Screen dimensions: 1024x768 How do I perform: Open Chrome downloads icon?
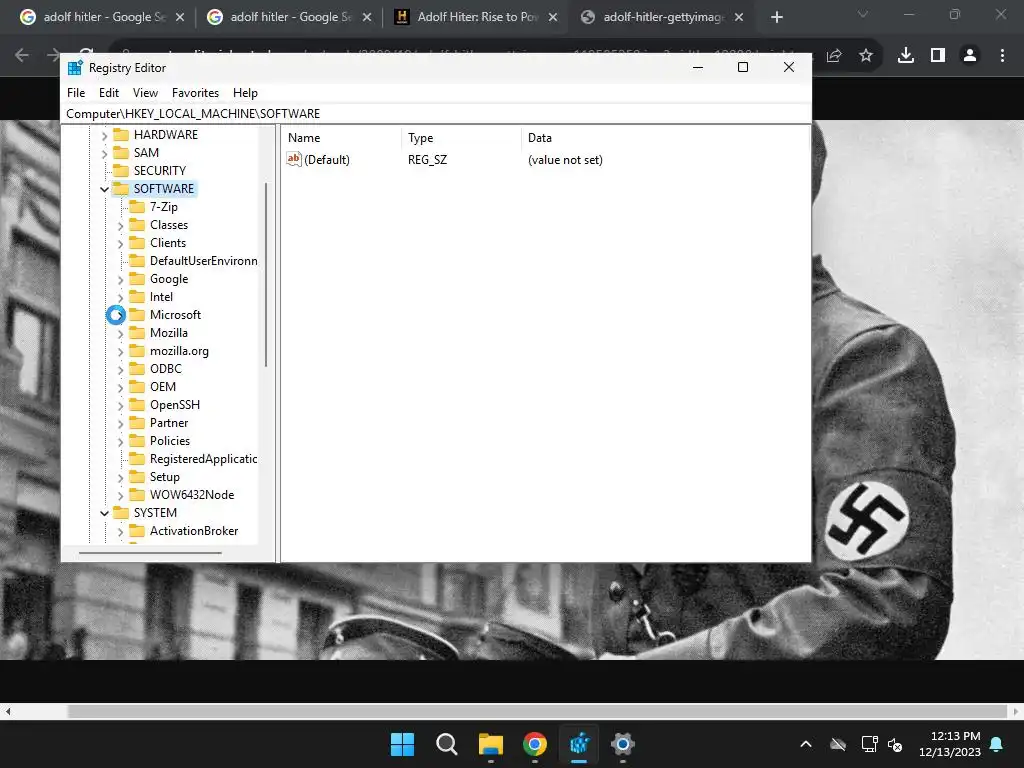[x=906, y=56]
